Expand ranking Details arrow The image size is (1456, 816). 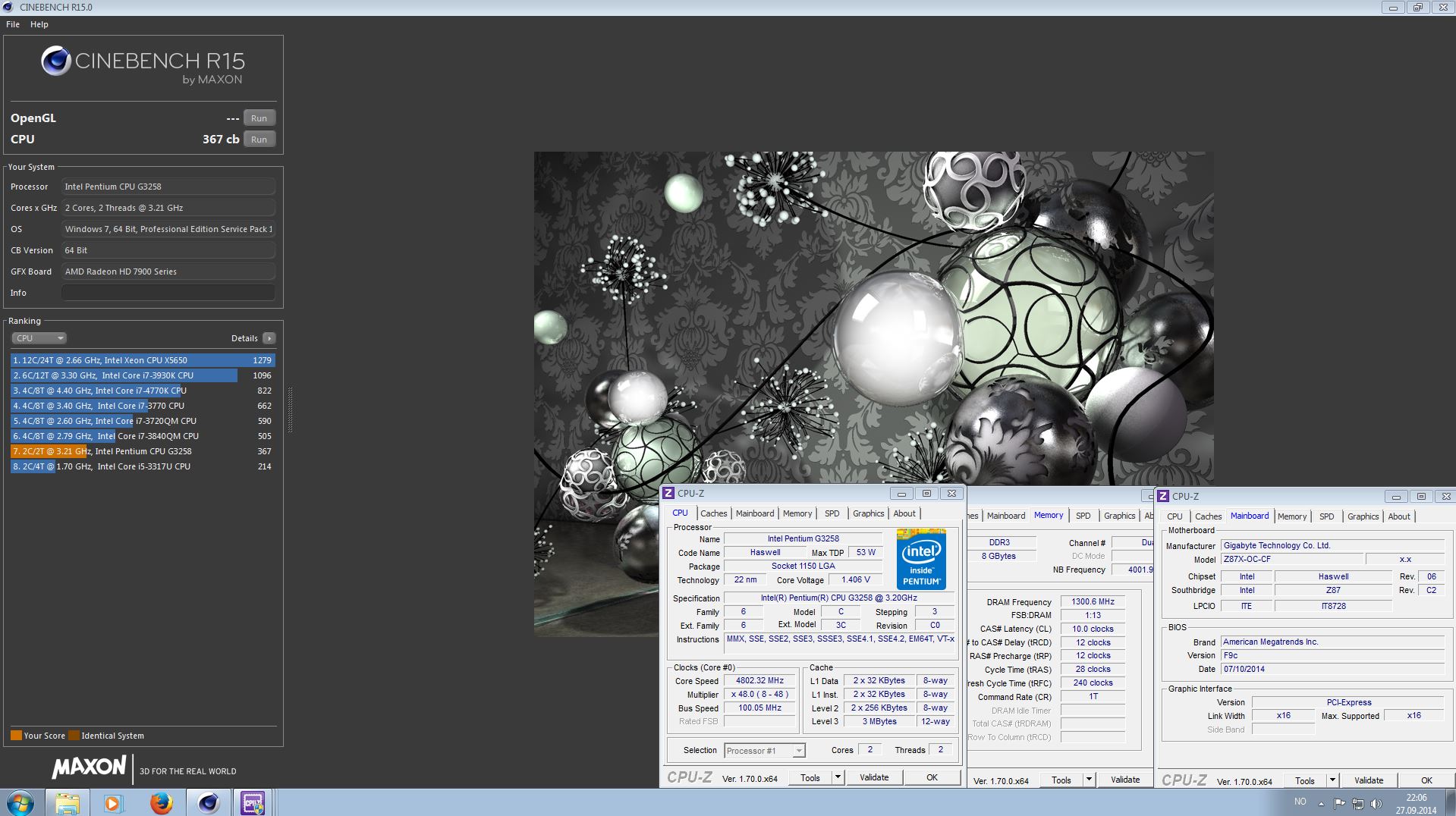click(x=269, y=338)
